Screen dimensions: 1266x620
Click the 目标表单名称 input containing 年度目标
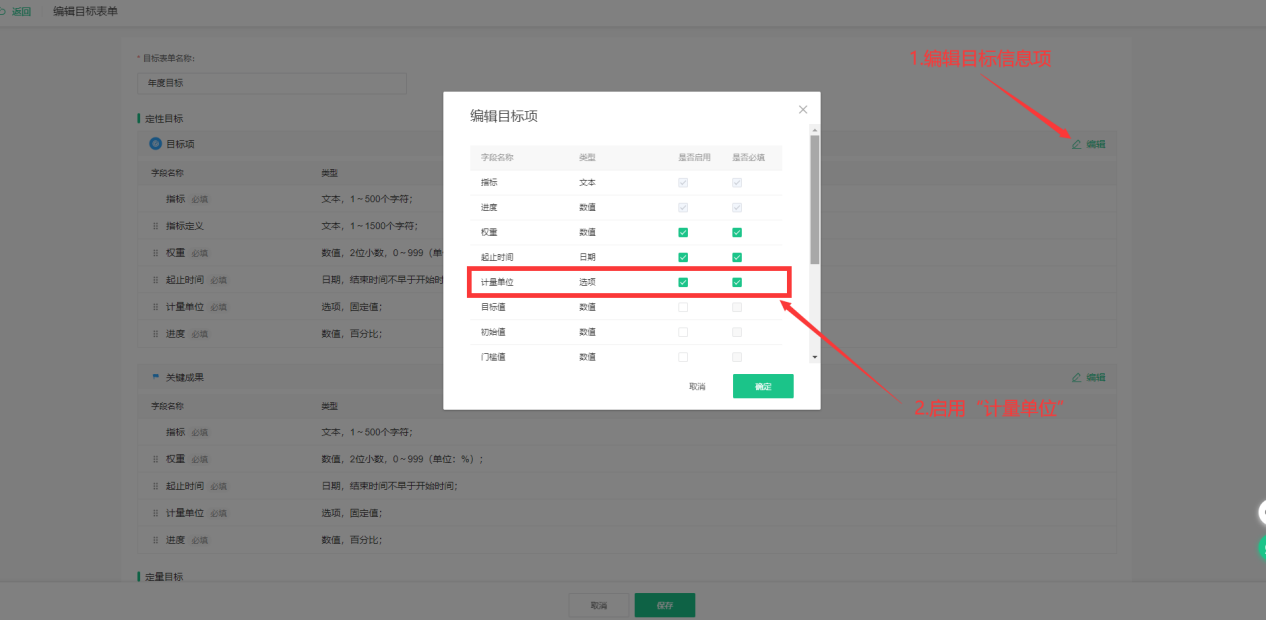[x=272, y=83]
